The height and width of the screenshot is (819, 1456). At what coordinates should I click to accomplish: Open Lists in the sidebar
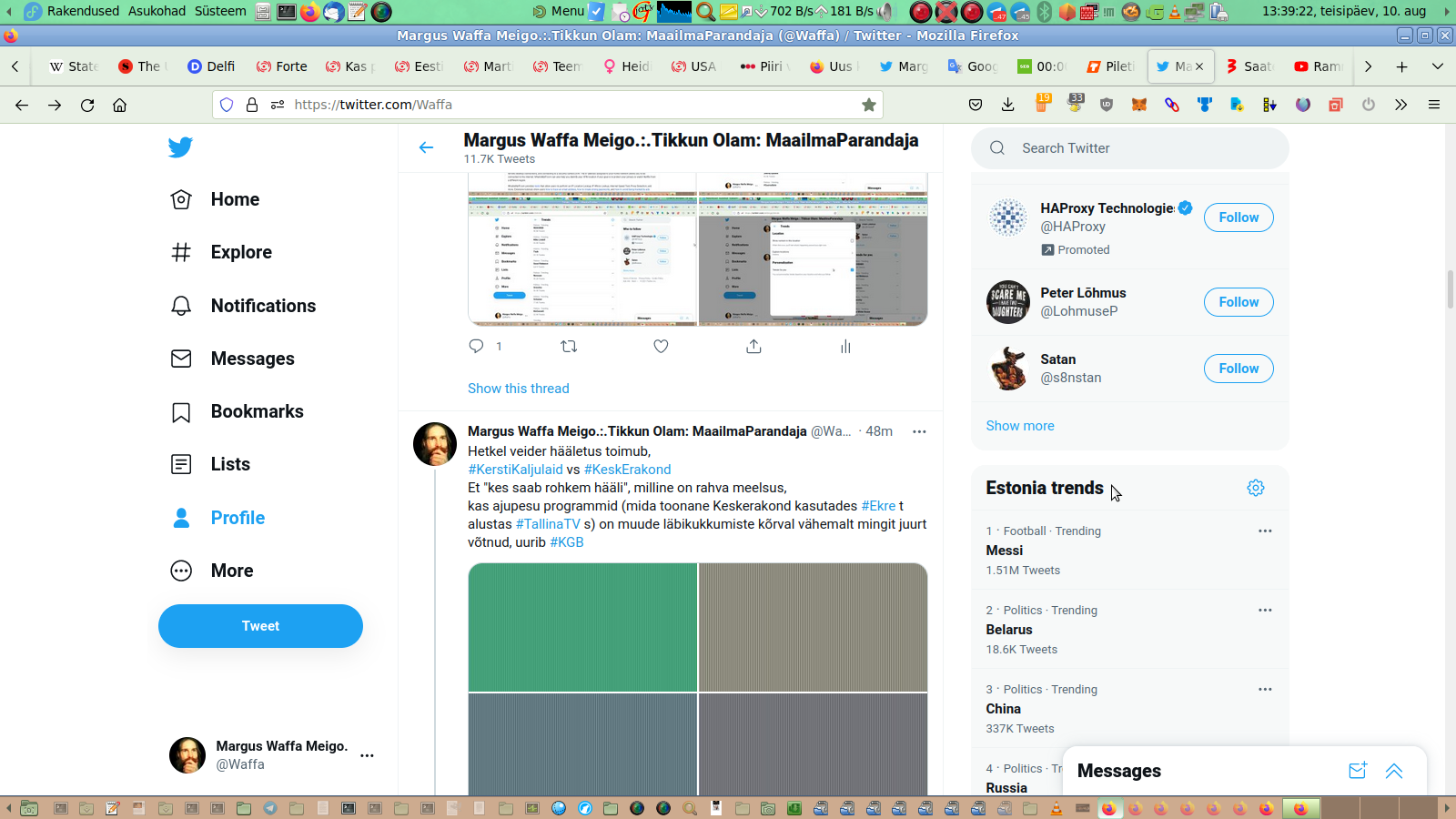(210, 464)
